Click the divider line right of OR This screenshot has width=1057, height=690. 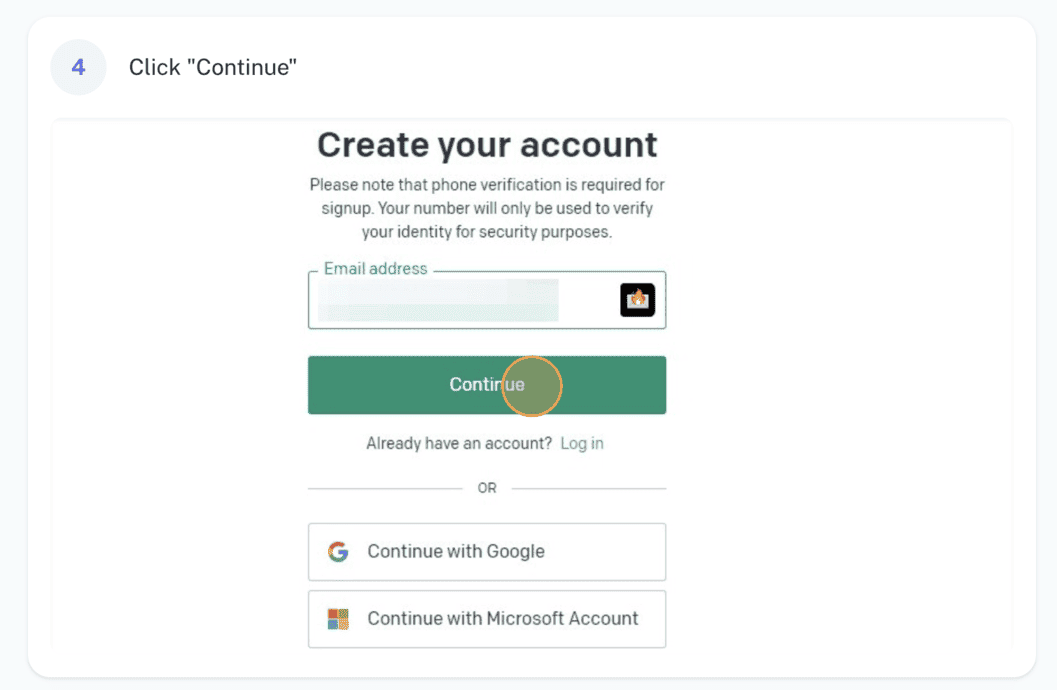pyautogui.click(x=588, y=489)
